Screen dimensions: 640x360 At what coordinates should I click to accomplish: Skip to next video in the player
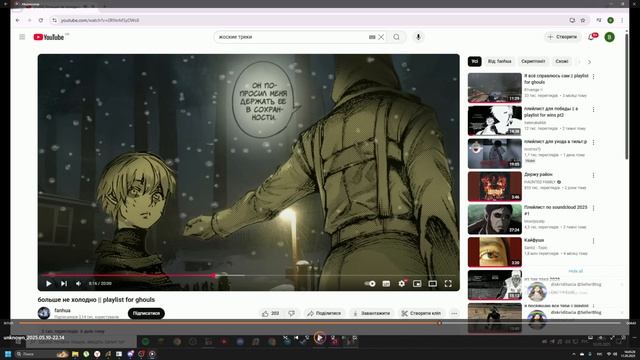(x=64, y=283)
